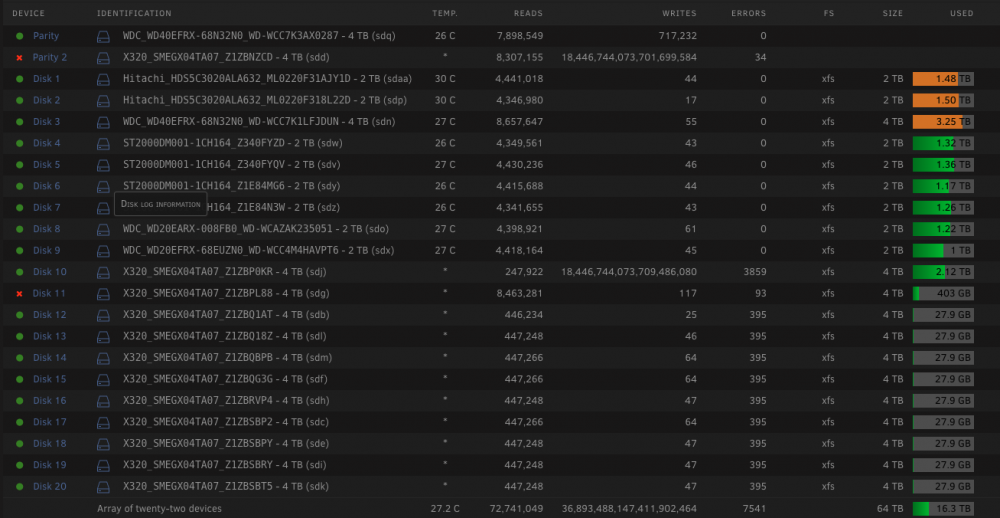Open disk log icon for Disk 1
Screen dimensions: 1000x518
click(103, 79)
